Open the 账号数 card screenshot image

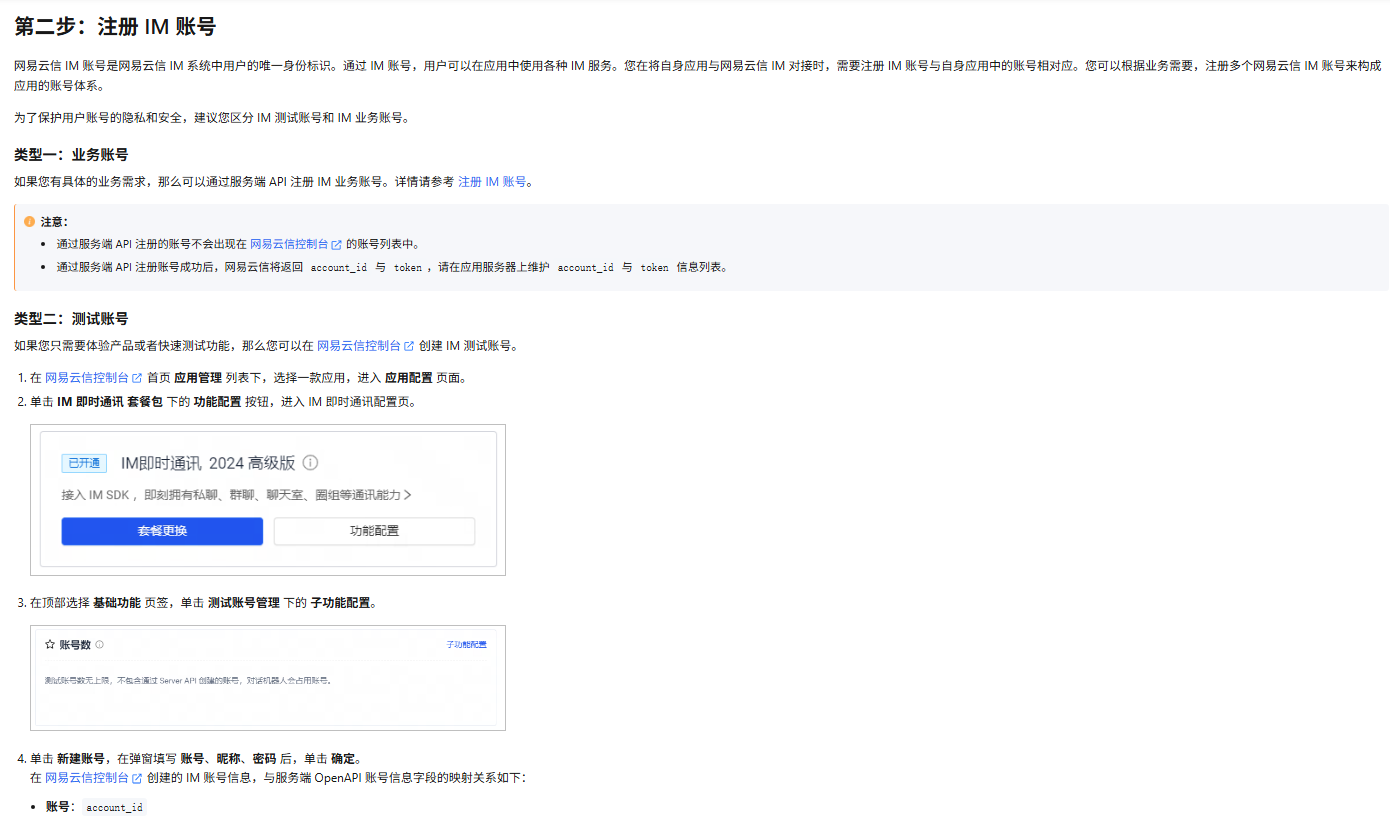click(268, 678)
